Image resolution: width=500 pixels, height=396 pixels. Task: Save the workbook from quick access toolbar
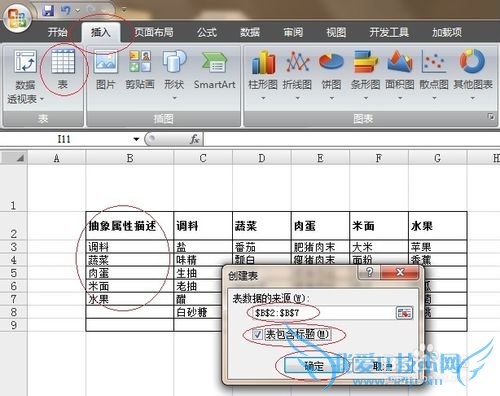(x=48, y=11)
